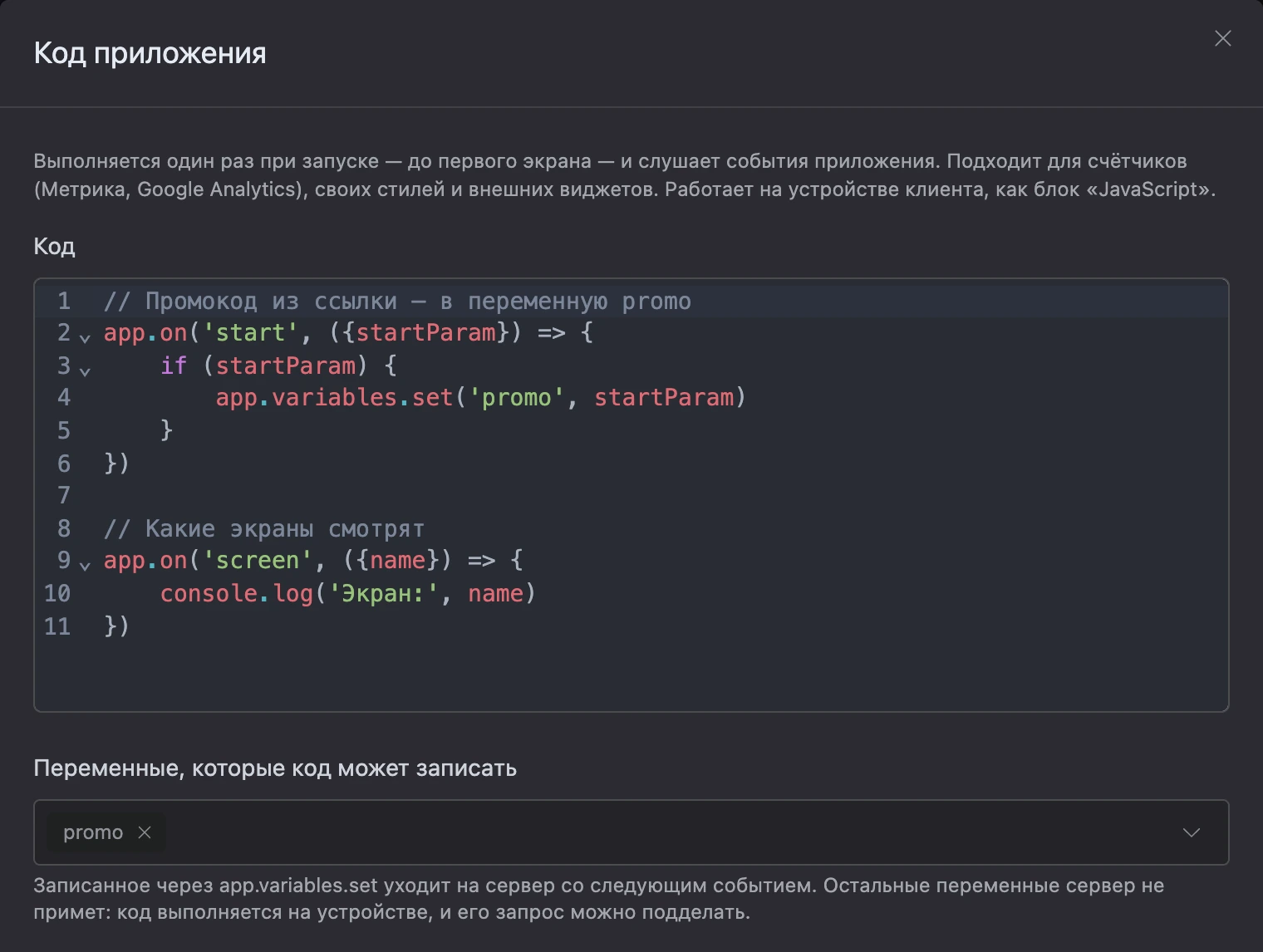Viewport: 1263px width, 952px height.
Task: Click the «Код» field label
Action: (x=54, y=246)
